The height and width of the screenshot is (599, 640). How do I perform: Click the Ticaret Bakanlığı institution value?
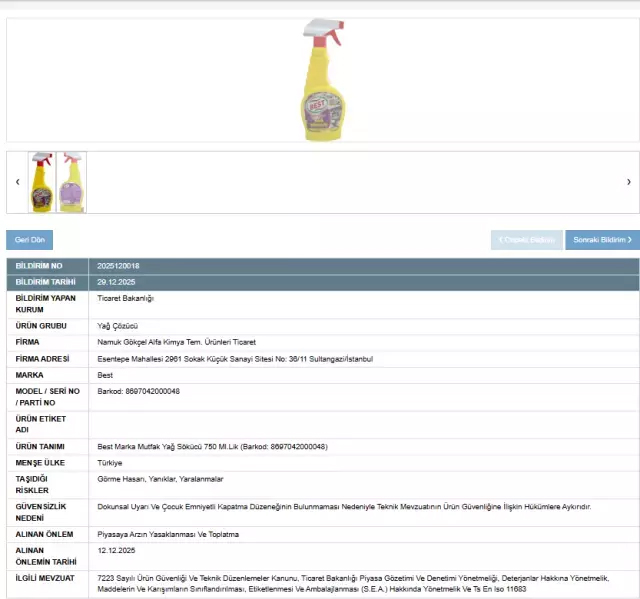click(x=125, y=298)
